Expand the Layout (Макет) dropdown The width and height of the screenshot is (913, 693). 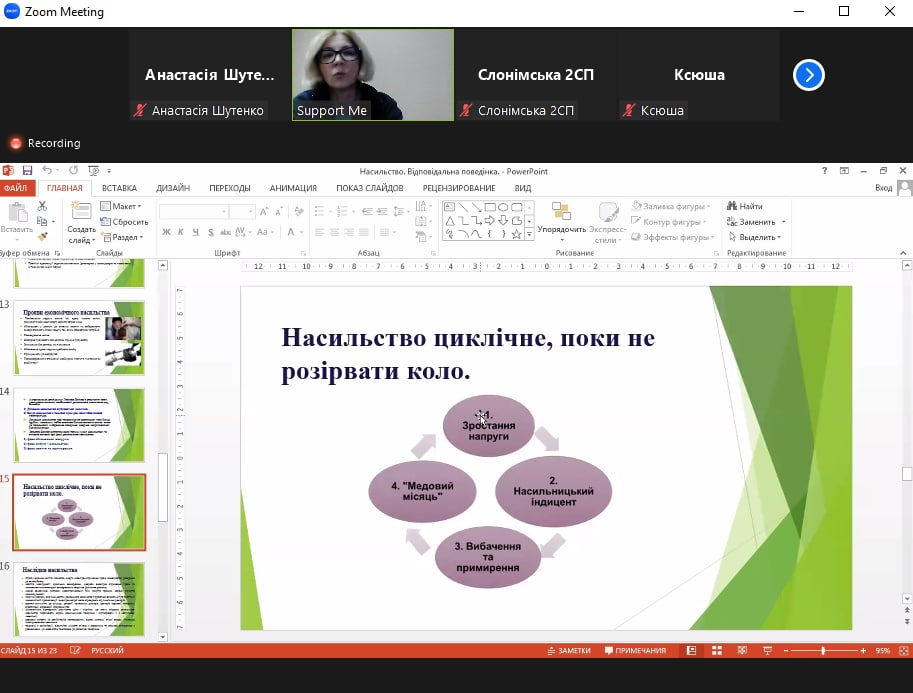(x=122, y=206)
